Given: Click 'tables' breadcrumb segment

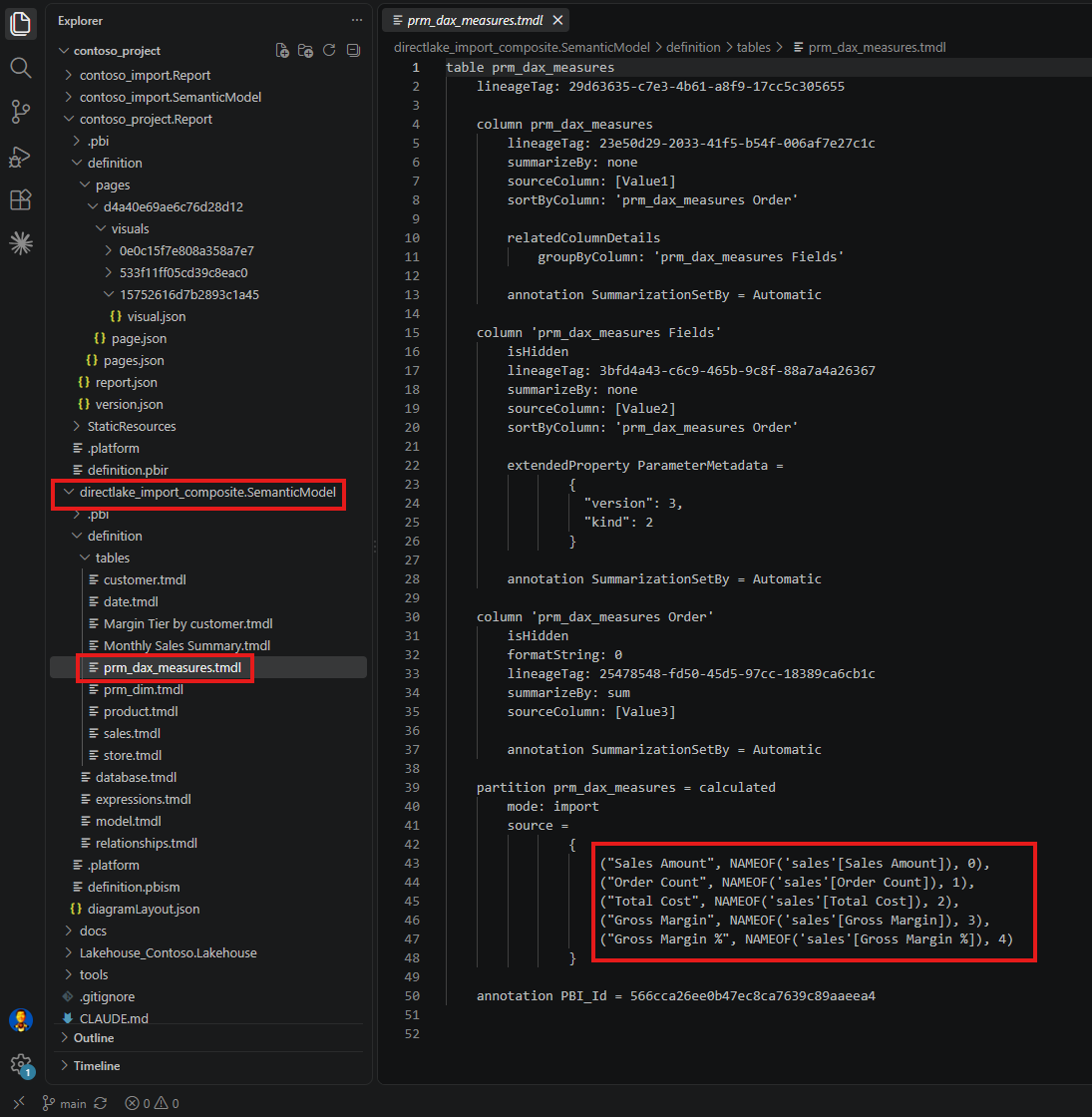Looking at the screenshot, I should 754,47.
